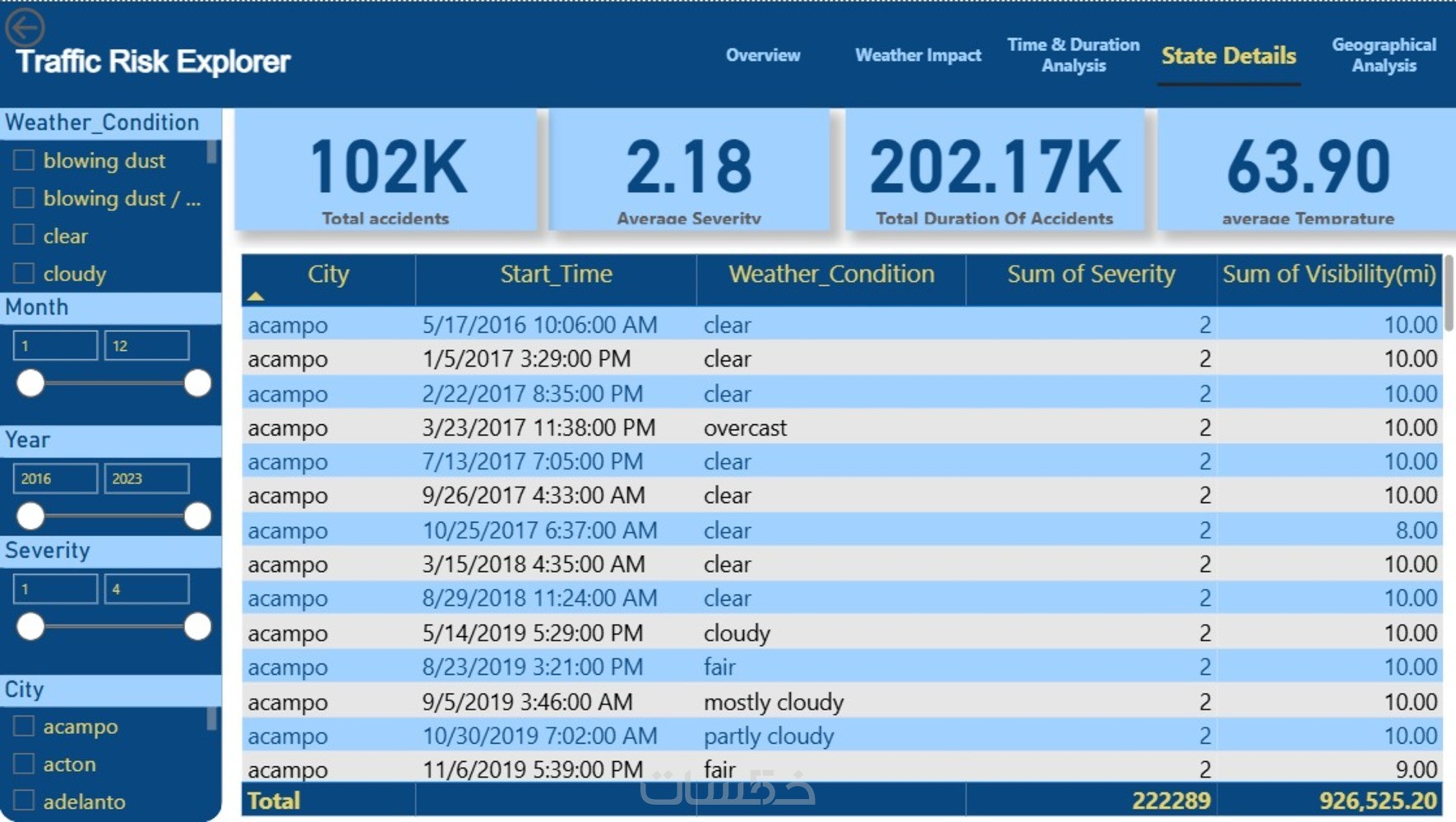Viewport: 1456px width, 822px height.
Task: Click the 8.00 visibility value
Action: tap(1417, 530)
